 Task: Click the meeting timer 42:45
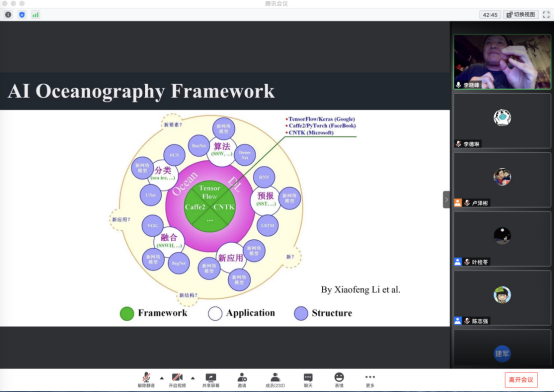tap(490, 14)
